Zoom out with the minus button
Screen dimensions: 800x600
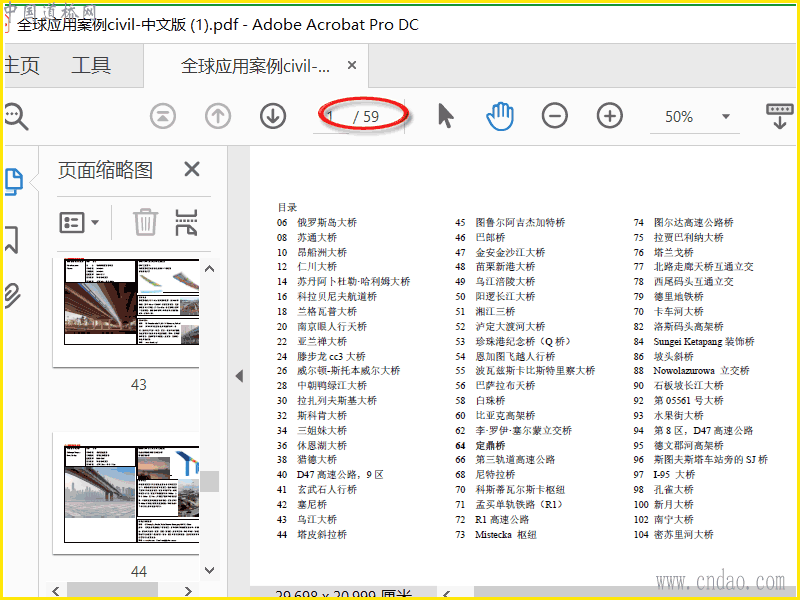pos(555,116)
